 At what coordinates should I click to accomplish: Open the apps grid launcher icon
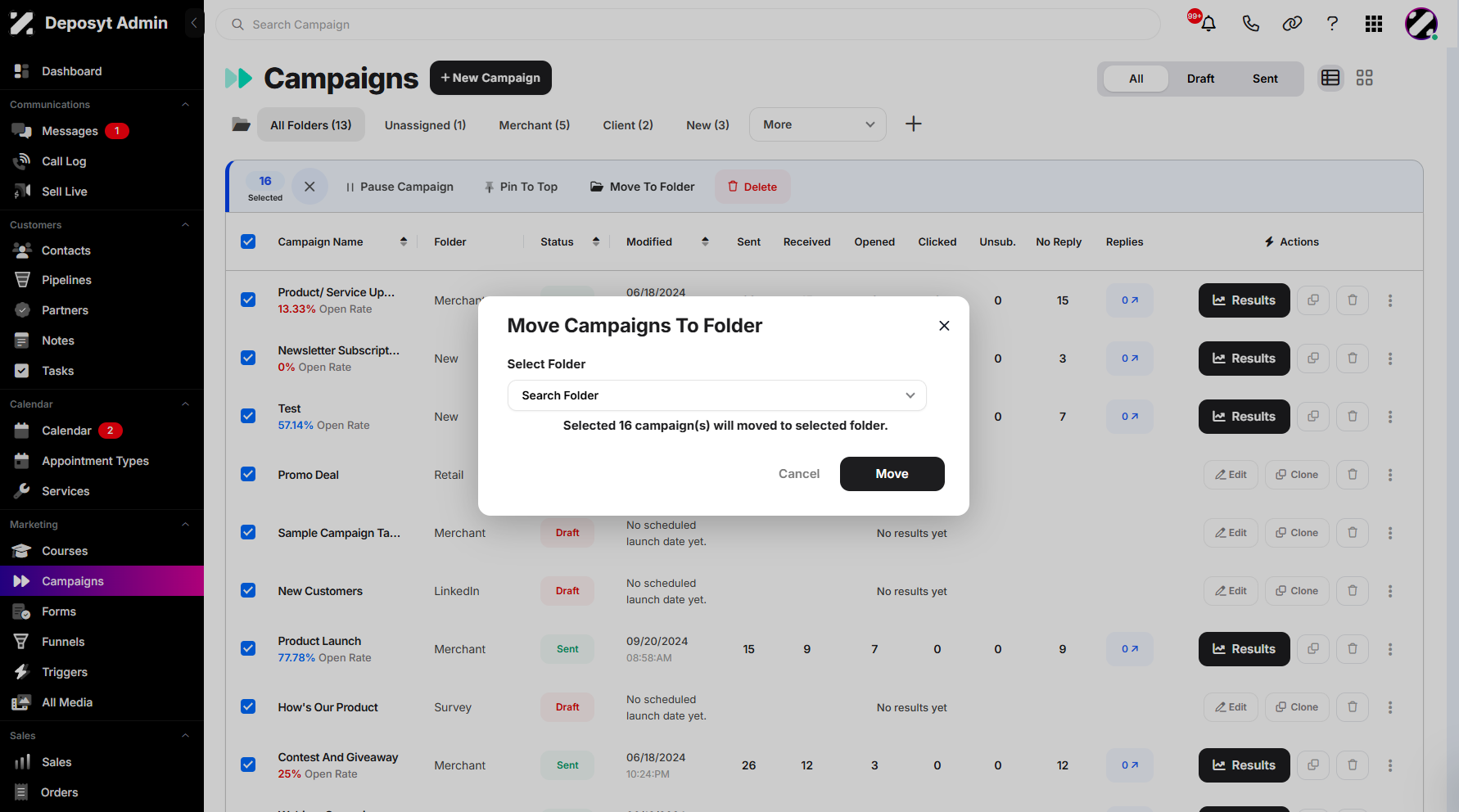1374,24
